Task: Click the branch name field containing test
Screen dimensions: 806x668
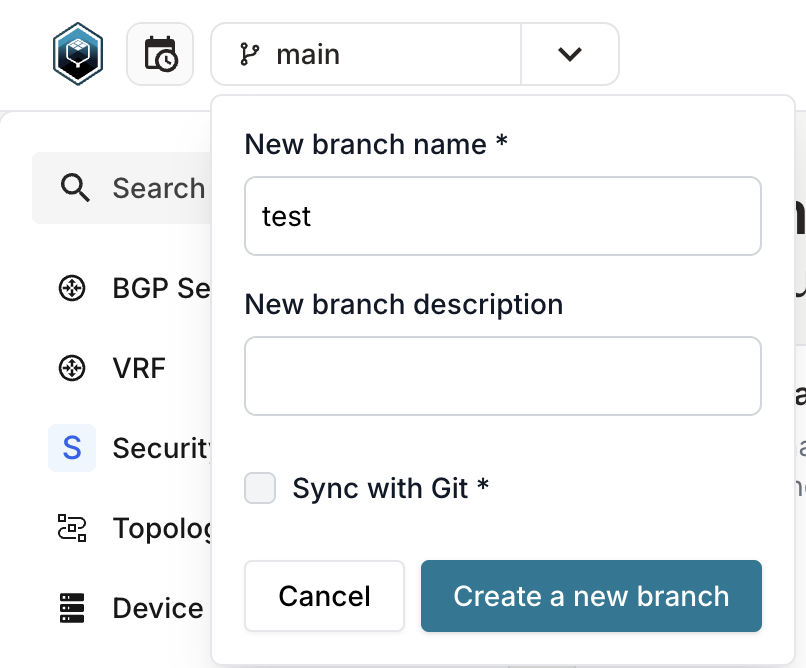Action: pyautogui.click(x=502, y=216)
